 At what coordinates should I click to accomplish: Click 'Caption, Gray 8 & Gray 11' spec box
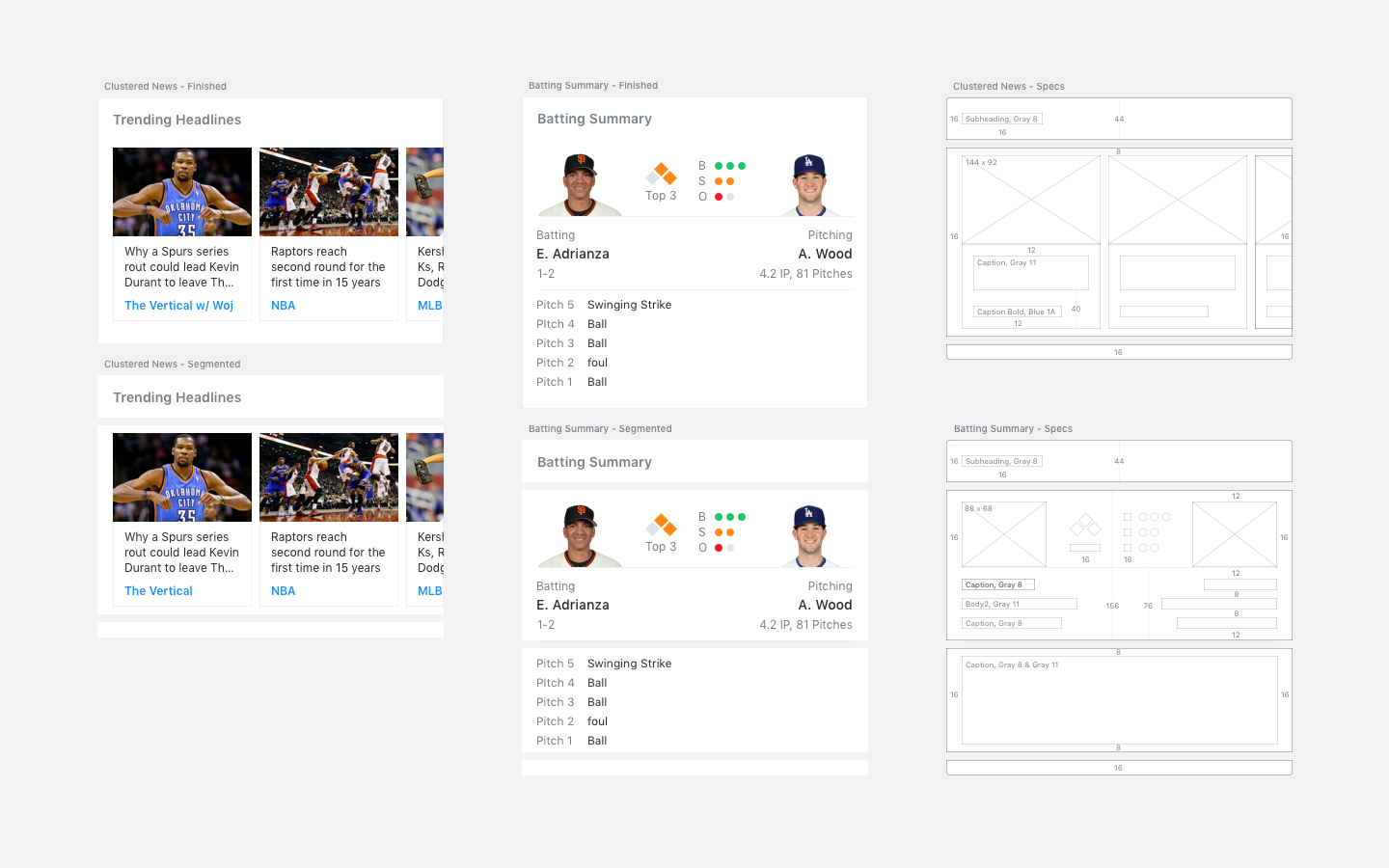click(x=1120, y=700)
